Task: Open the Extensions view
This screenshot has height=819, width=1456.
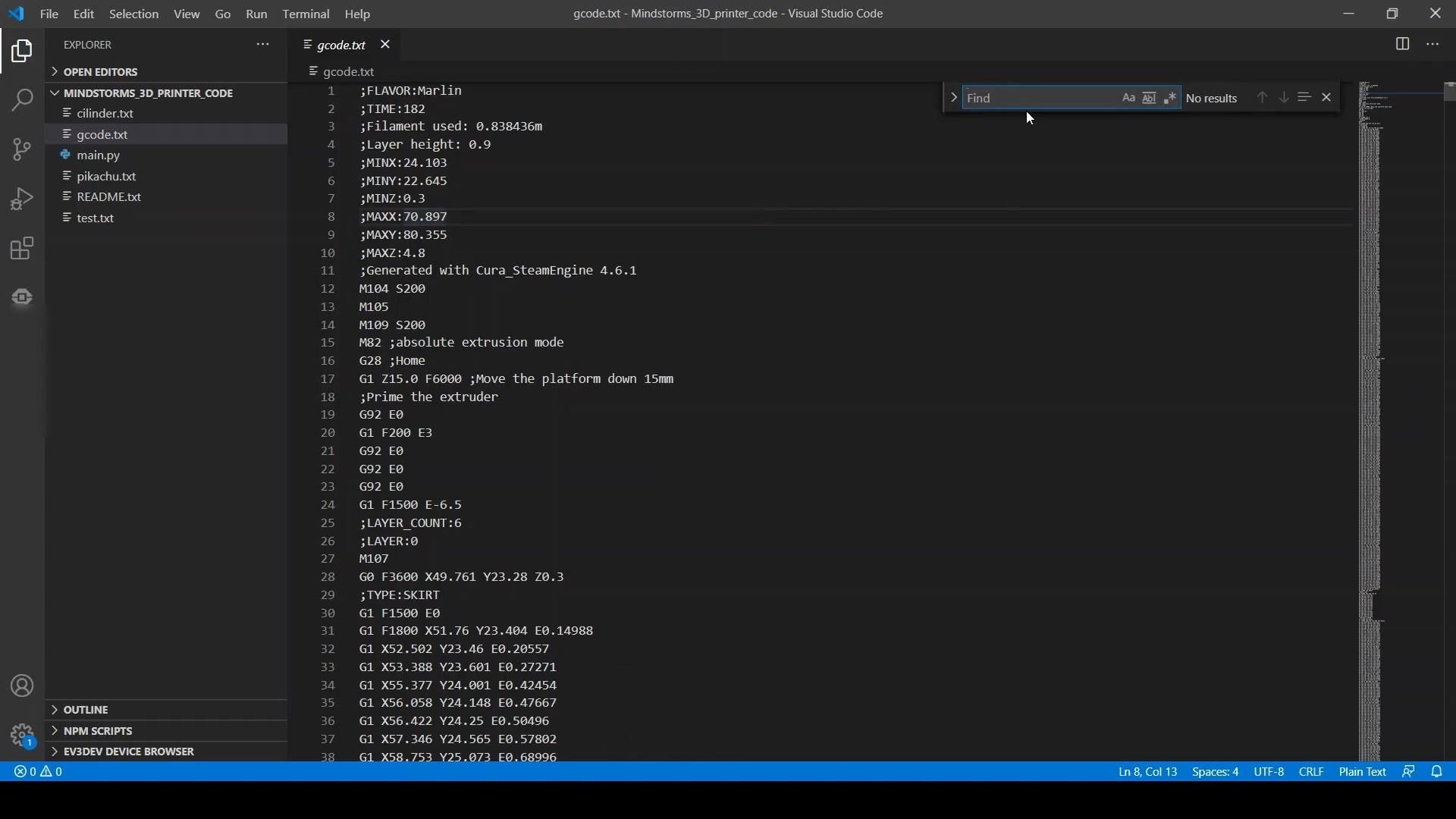Action: (x=22, y=249)
